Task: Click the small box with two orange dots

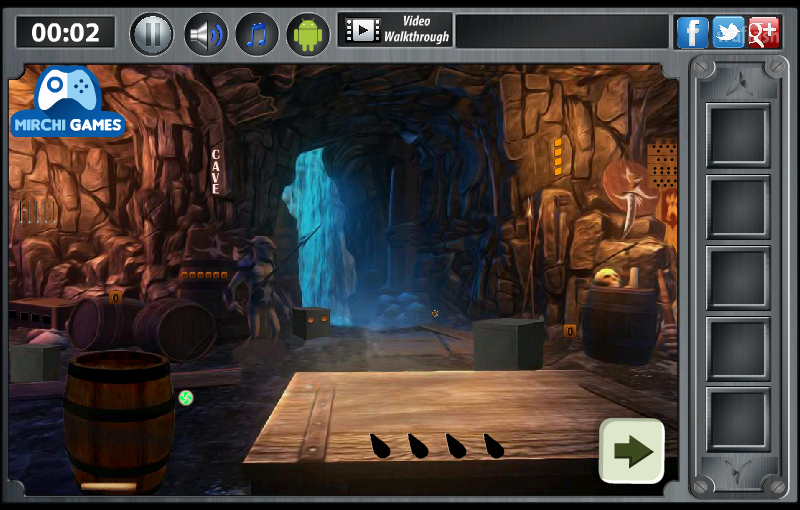Action: coord(311,322)
